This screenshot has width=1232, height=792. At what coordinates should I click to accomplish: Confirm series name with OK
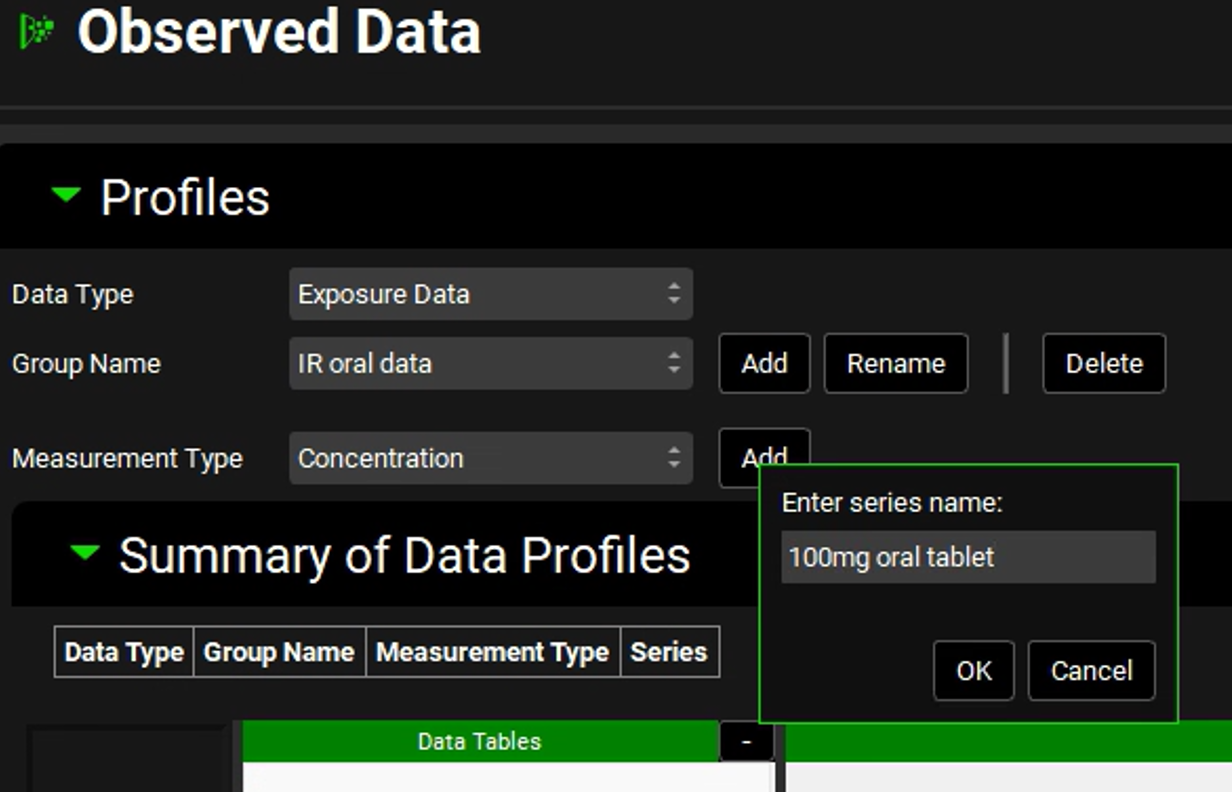coord(973,670)
